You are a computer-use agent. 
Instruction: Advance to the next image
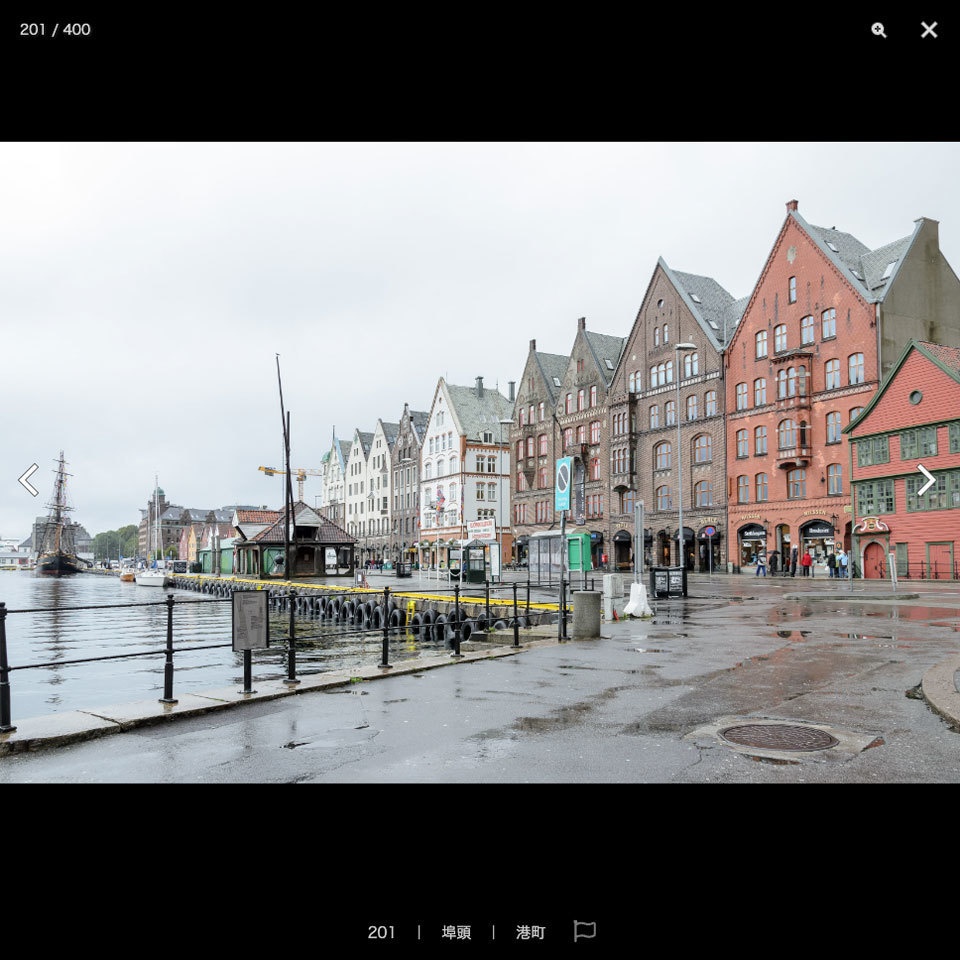pyautogui.click(x=925, y=479)
